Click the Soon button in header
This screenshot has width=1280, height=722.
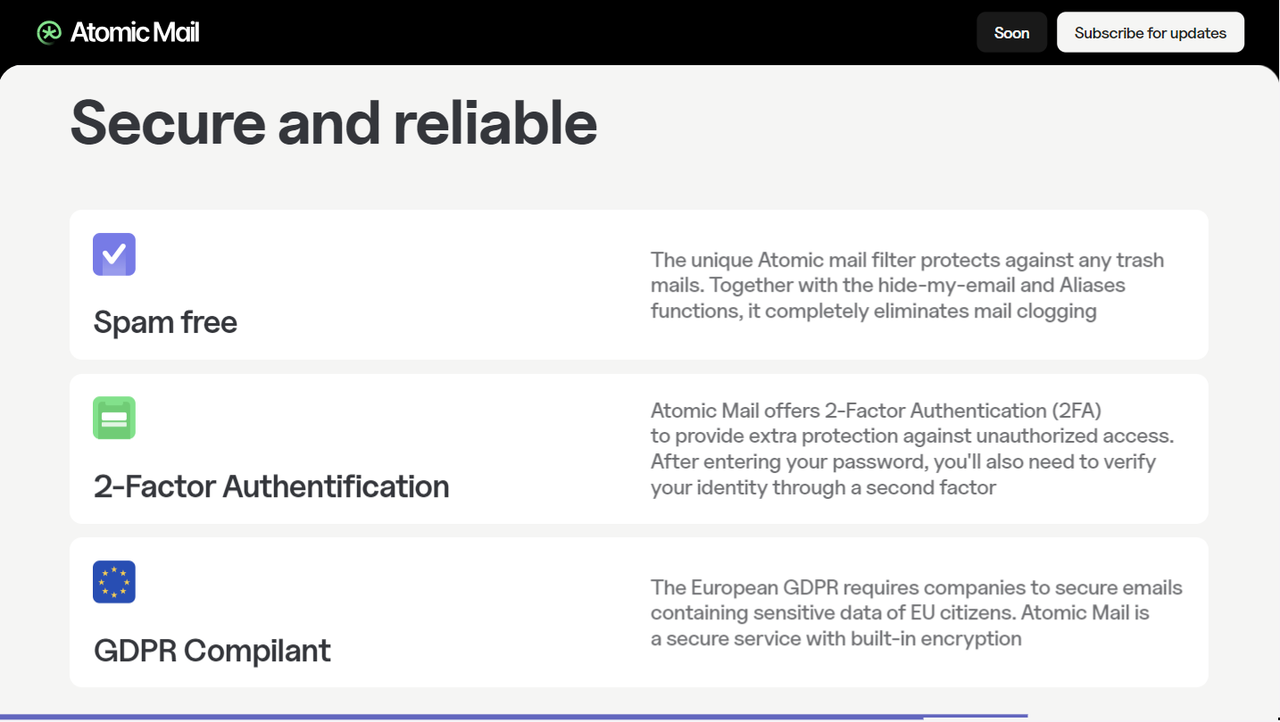pos(1012,33)
